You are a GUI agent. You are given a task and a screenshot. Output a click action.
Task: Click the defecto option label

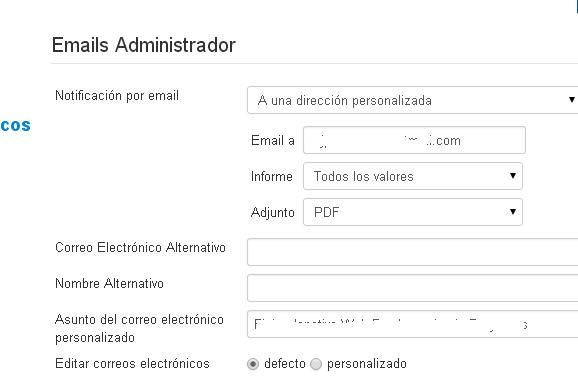[285, 364]
